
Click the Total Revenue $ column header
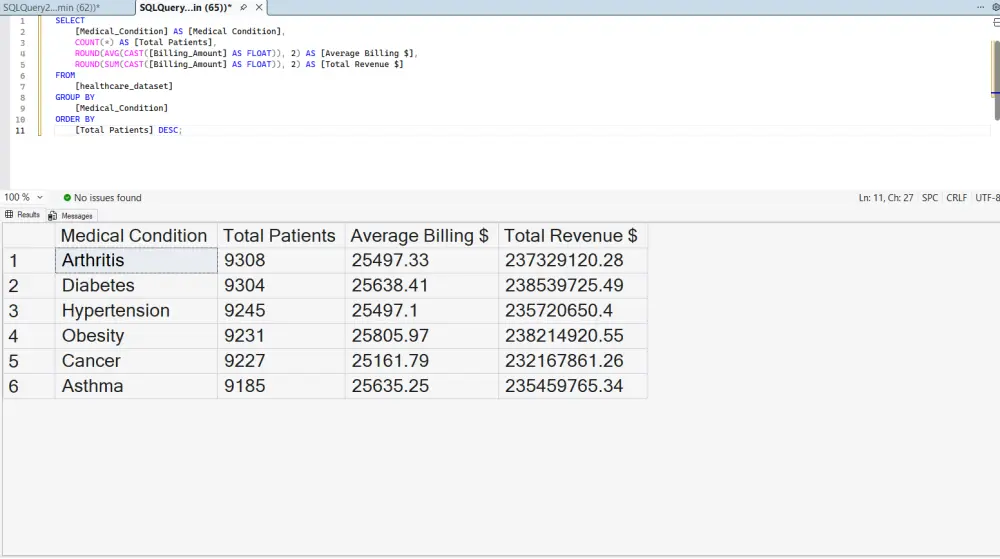[573, 235]
